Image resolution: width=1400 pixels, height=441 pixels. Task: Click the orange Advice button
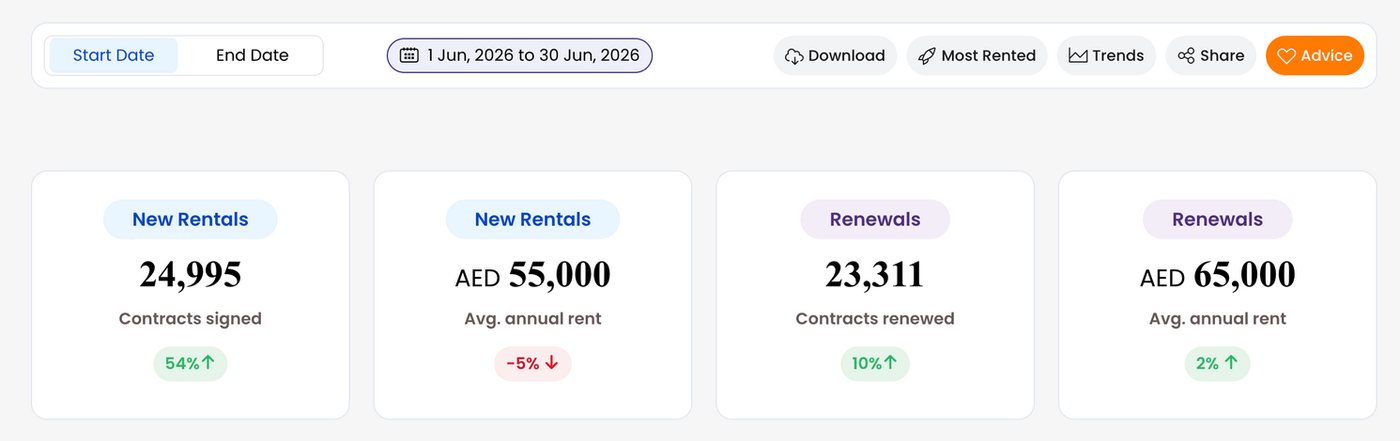[1315, 55]
